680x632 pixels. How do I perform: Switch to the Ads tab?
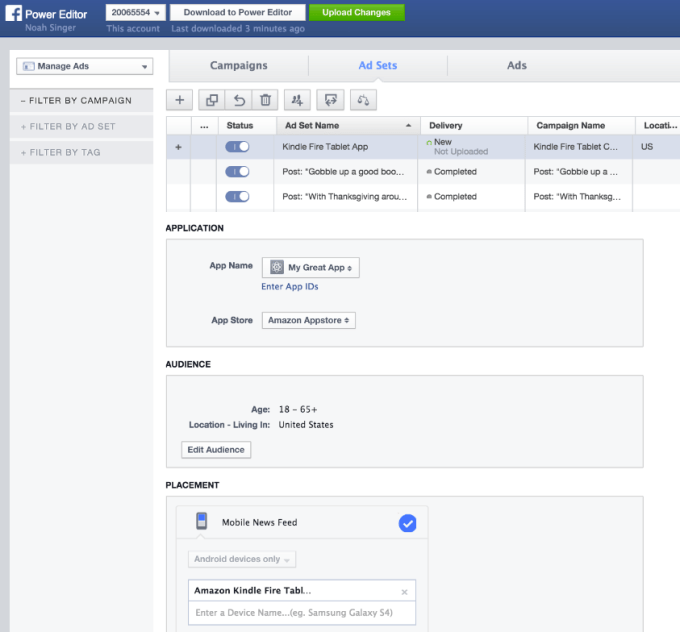coord(516,66)
